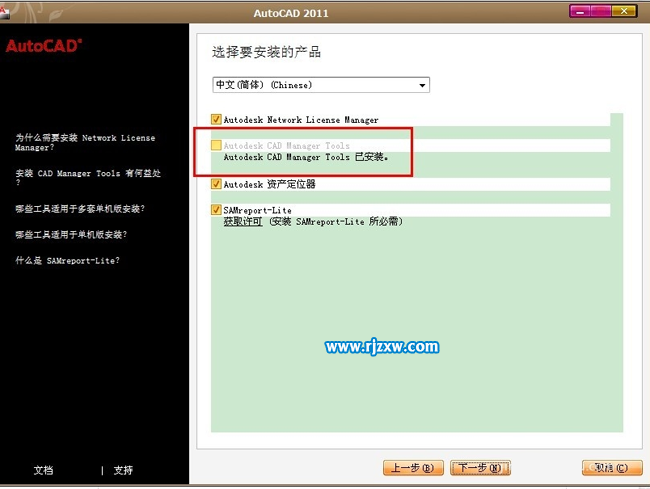This screenshot has height=489, width=650.
Task: Go back with 上一步(B) button
Action: tap(413, 468)
